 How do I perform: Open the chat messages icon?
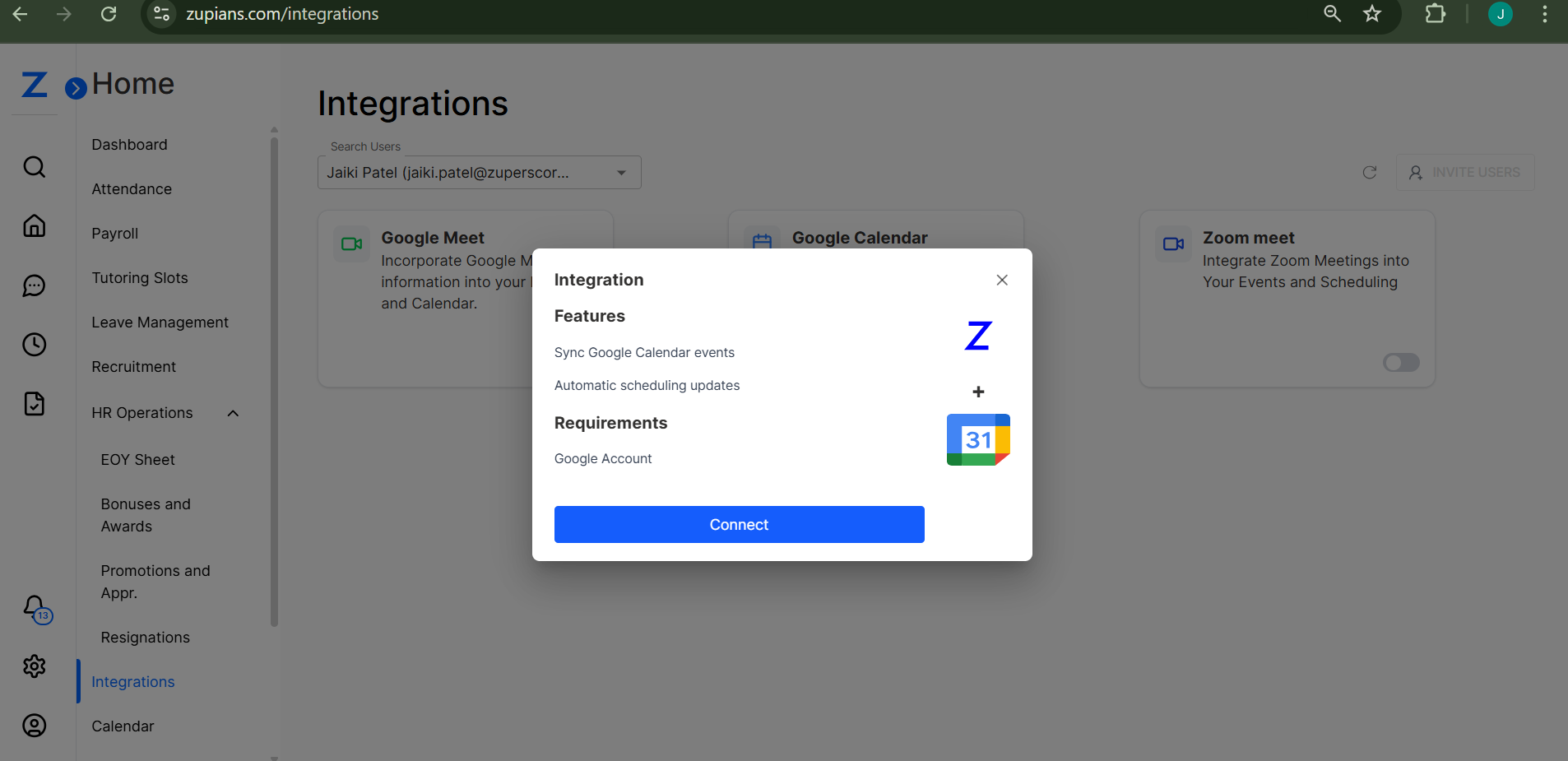tap(34, 285)
